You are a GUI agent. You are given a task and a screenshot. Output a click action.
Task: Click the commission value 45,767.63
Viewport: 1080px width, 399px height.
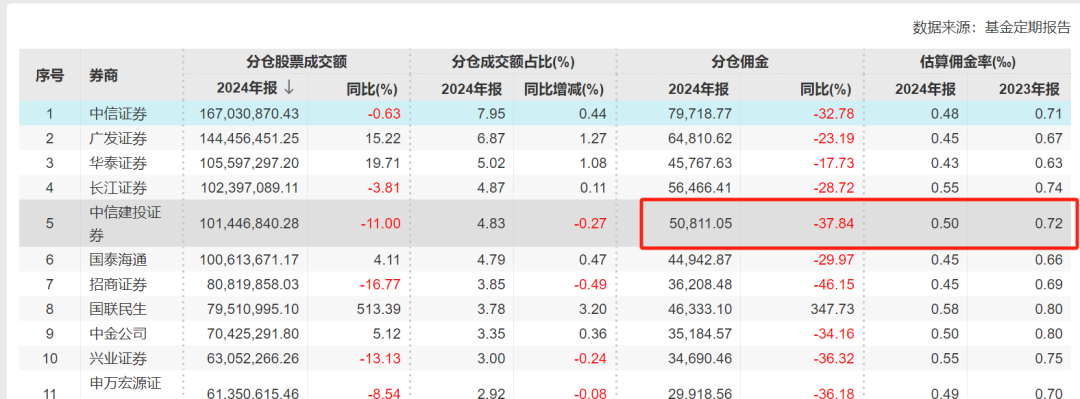pos(700,163)
